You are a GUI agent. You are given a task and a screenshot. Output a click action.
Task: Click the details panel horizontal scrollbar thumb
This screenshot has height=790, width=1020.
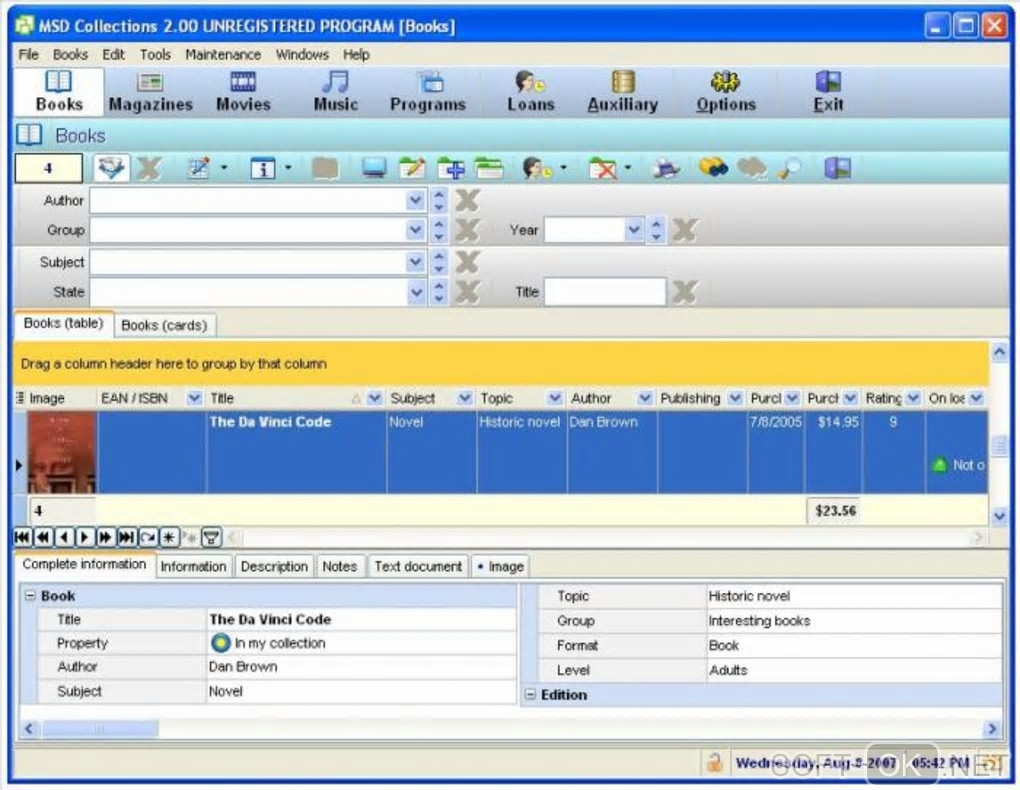100,729
